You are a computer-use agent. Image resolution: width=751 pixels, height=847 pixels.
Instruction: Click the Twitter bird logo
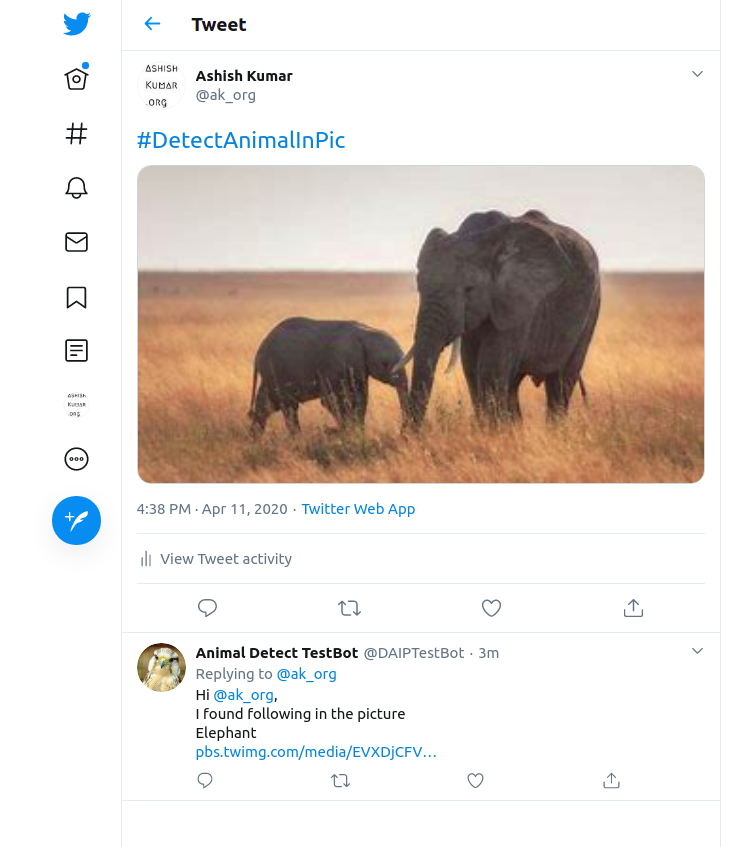tap(76, 24)
